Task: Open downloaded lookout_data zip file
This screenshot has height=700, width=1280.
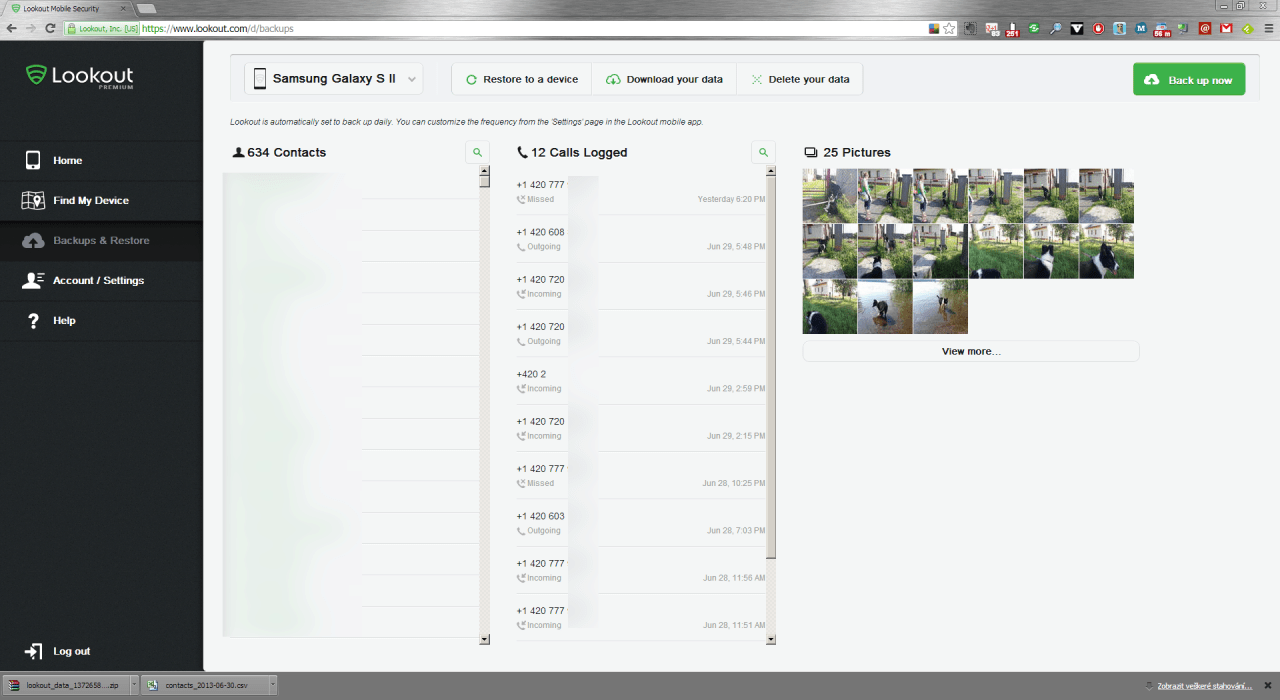Action: tap(66, 685)
